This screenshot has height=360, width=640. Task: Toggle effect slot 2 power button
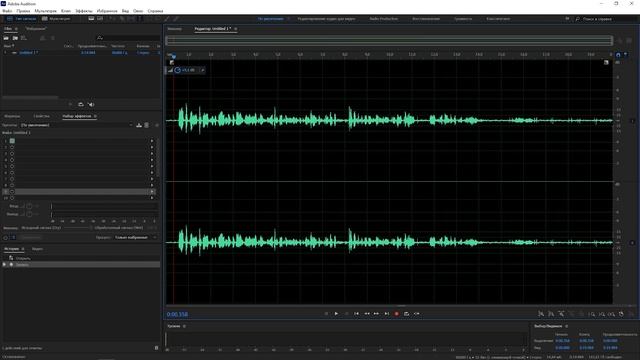click(12, 147)
